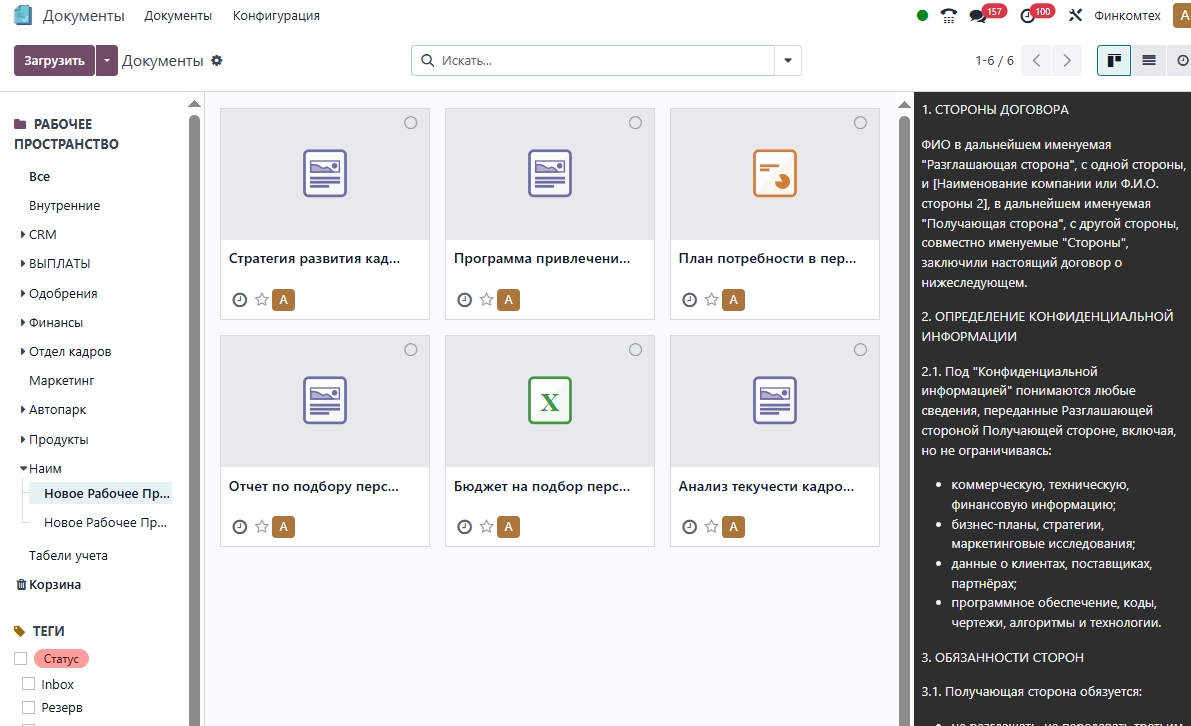Select the Стратегия развития document circle
Screen dimensions: 1191x726
[411, 123]
